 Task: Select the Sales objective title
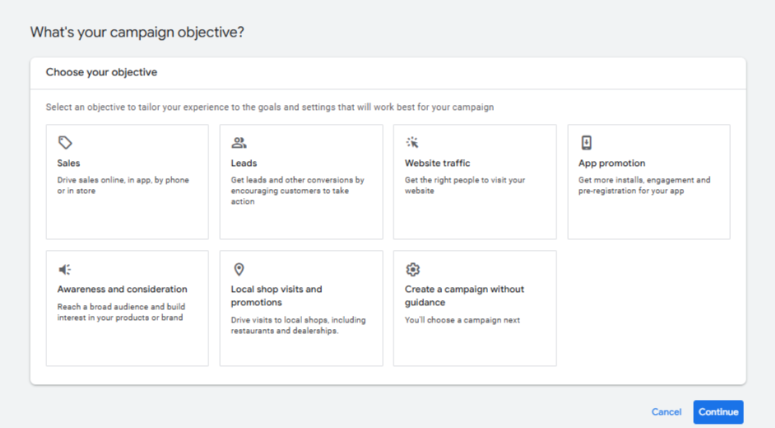click(x=69, y=163)
